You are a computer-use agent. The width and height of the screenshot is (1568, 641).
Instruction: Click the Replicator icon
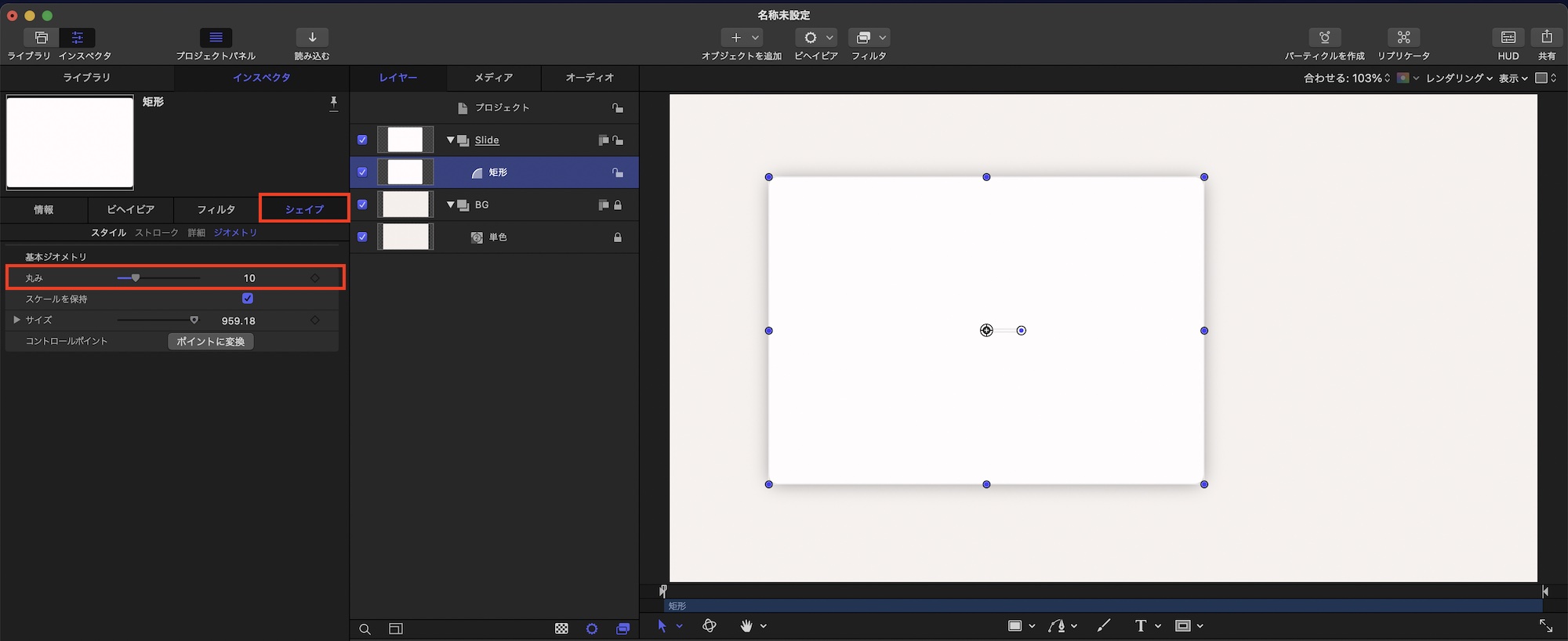click(1403, 38)
